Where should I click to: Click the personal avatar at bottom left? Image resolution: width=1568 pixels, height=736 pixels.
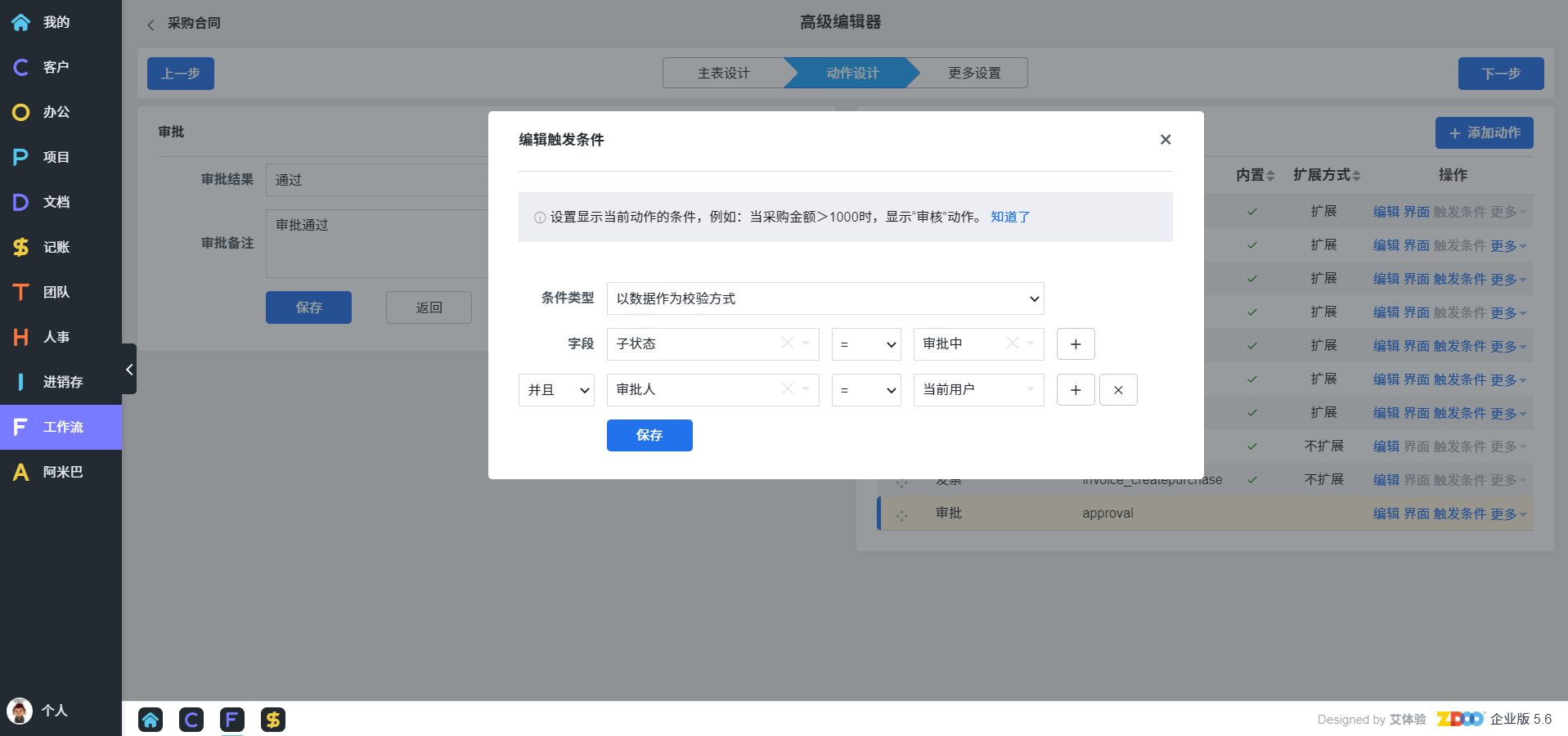(20, 711)
